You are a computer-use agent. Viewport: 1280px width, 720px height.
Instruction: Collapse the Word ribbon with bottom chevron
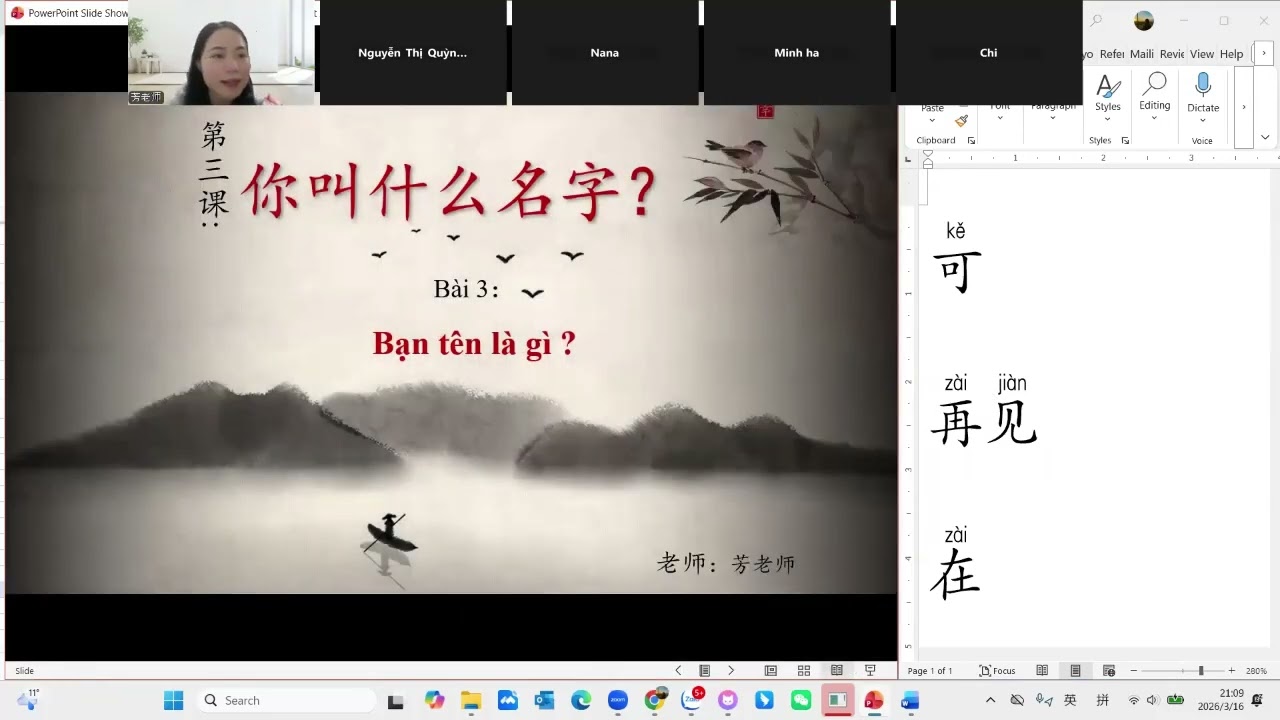pyautogui.click(x=1265, y=137)
